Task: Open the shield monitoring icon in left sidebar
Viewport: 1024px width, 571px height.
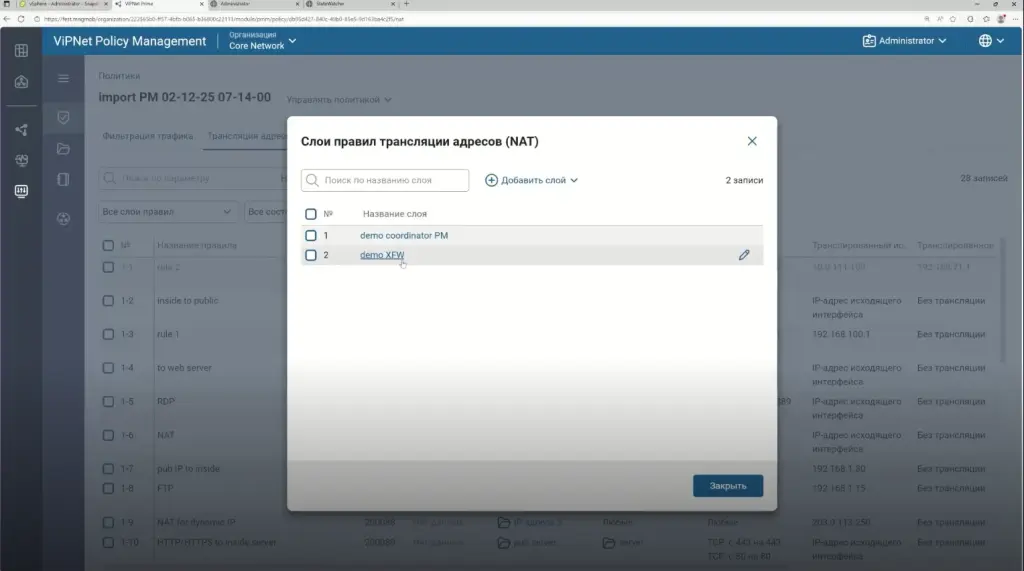Action: [22, 160]
